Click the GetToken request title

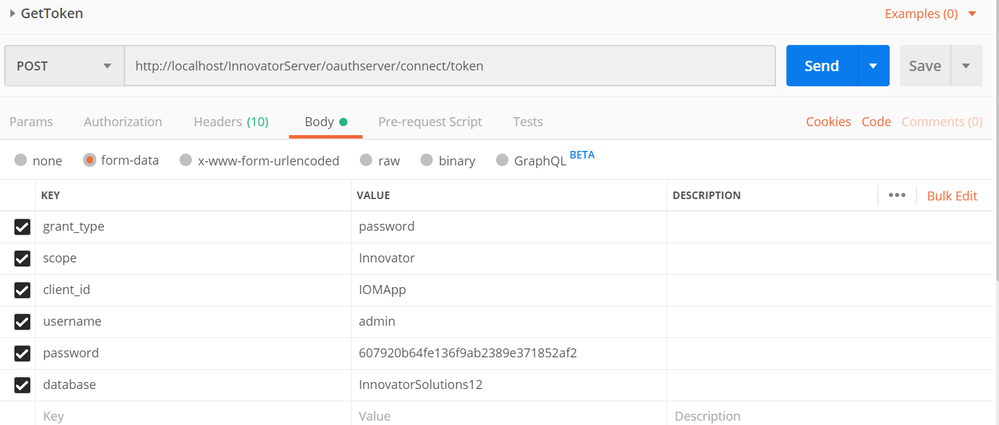pos(52,13)
